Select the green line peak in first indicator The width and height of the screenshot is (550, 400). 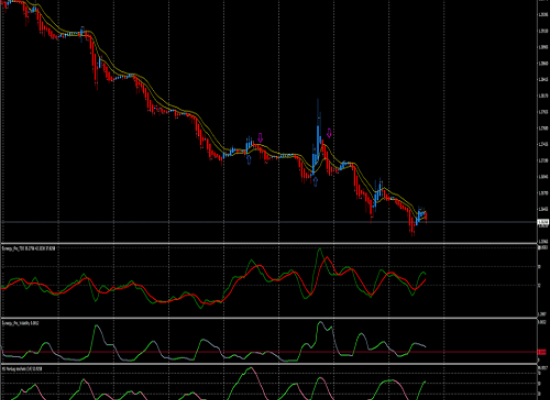coord(320,249)
